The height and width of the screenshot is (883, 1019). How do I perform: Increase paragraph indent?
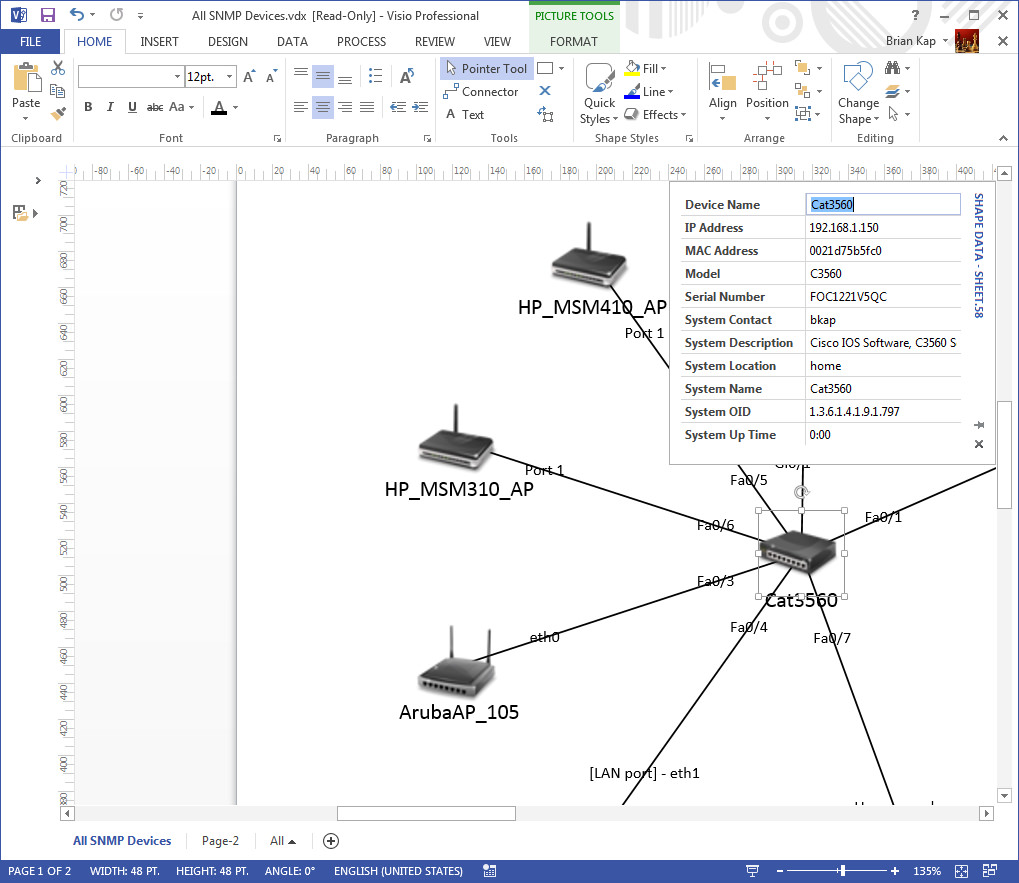tap(420, 107)
